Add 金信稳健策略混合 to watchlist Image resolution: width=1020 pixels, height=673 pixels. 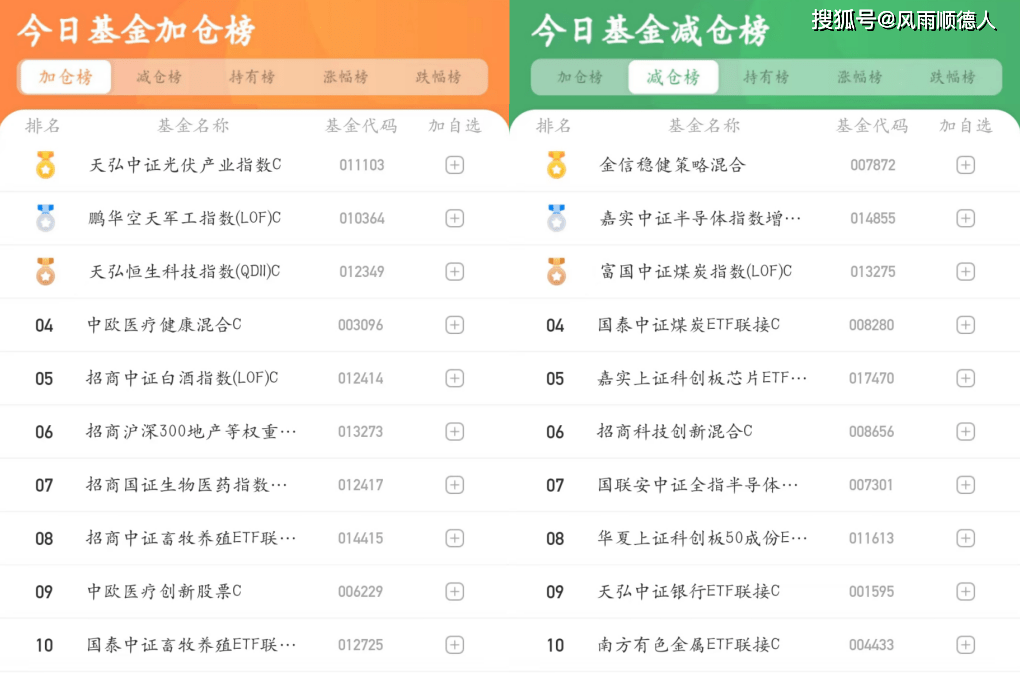[x=965, y=165]
